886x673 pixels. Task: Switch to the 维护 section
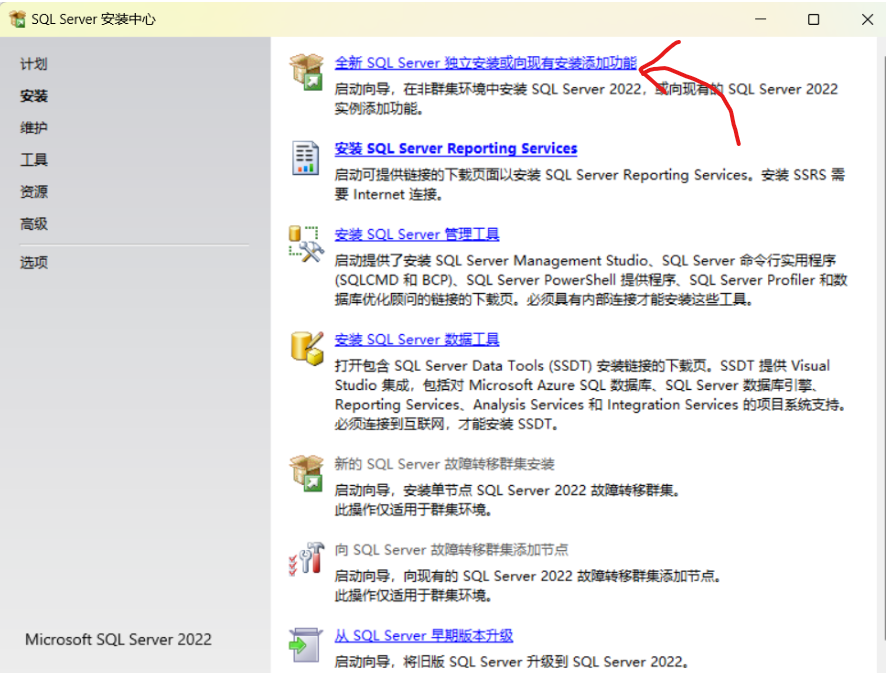tap(36, 128)
